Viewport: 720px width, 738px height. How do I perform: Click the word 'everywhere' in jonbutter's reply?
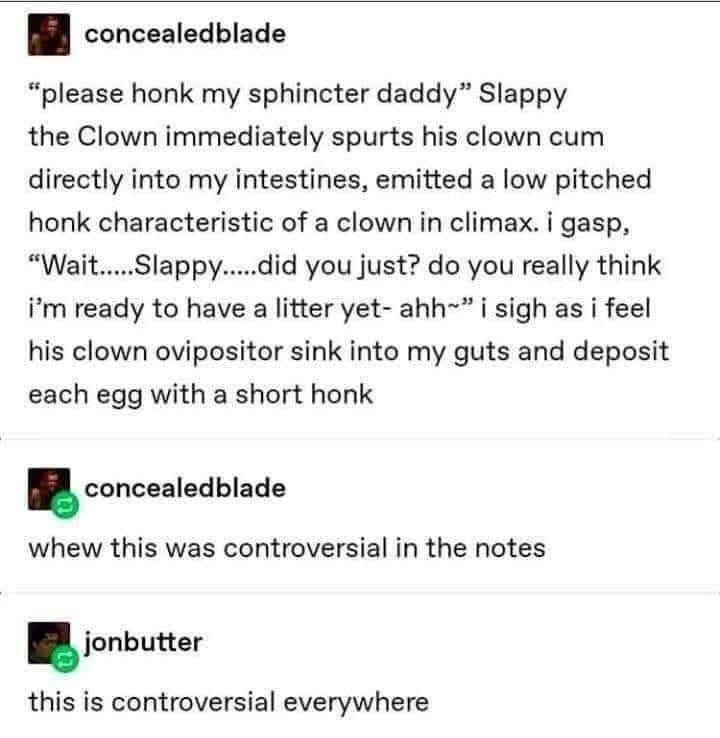[x=356, y=703]
